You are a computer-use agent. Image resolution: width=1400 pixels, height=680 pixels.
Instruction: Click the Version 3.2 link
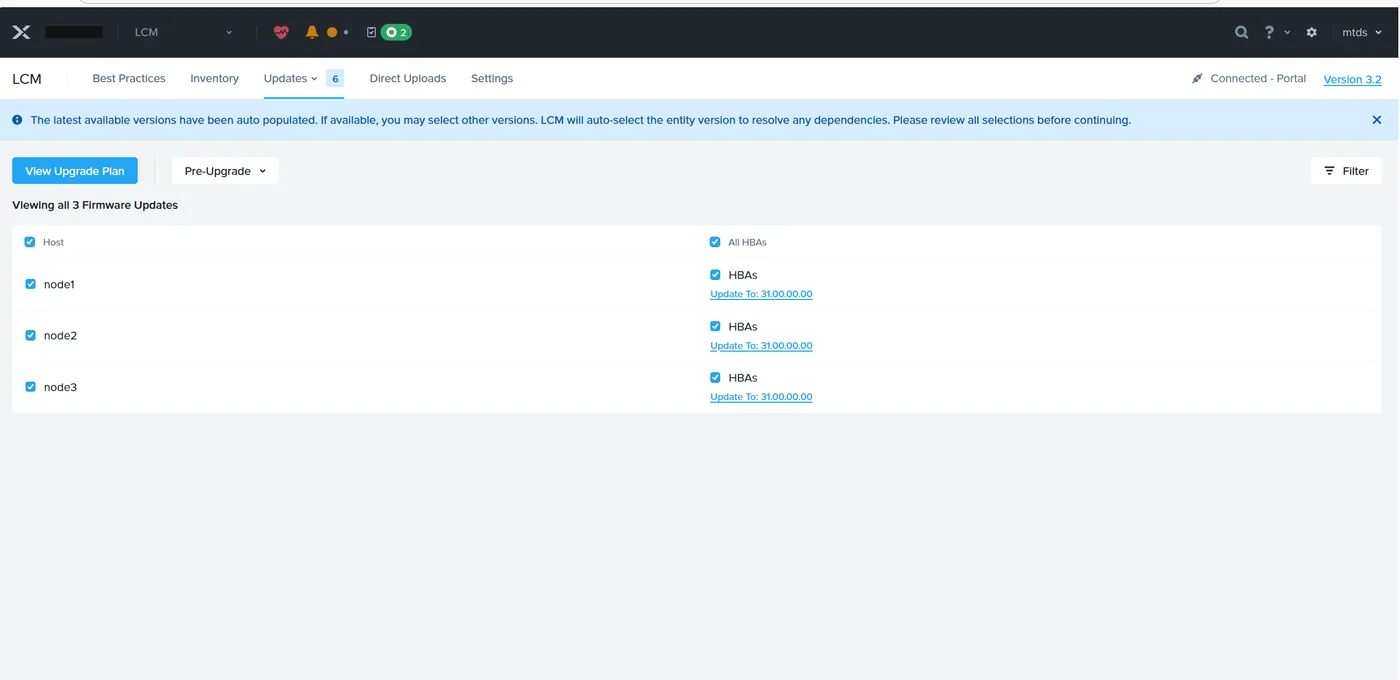[x=1352, y=79]
